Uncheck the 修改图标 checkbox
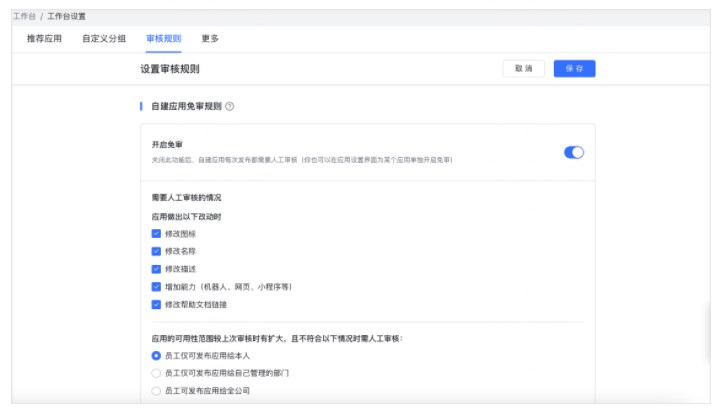 156,233
